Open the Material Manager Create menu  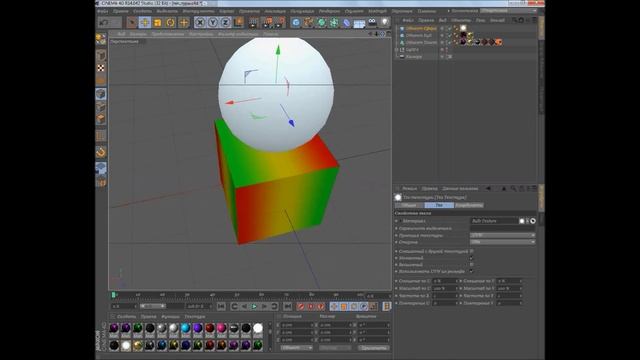[126, 316]
